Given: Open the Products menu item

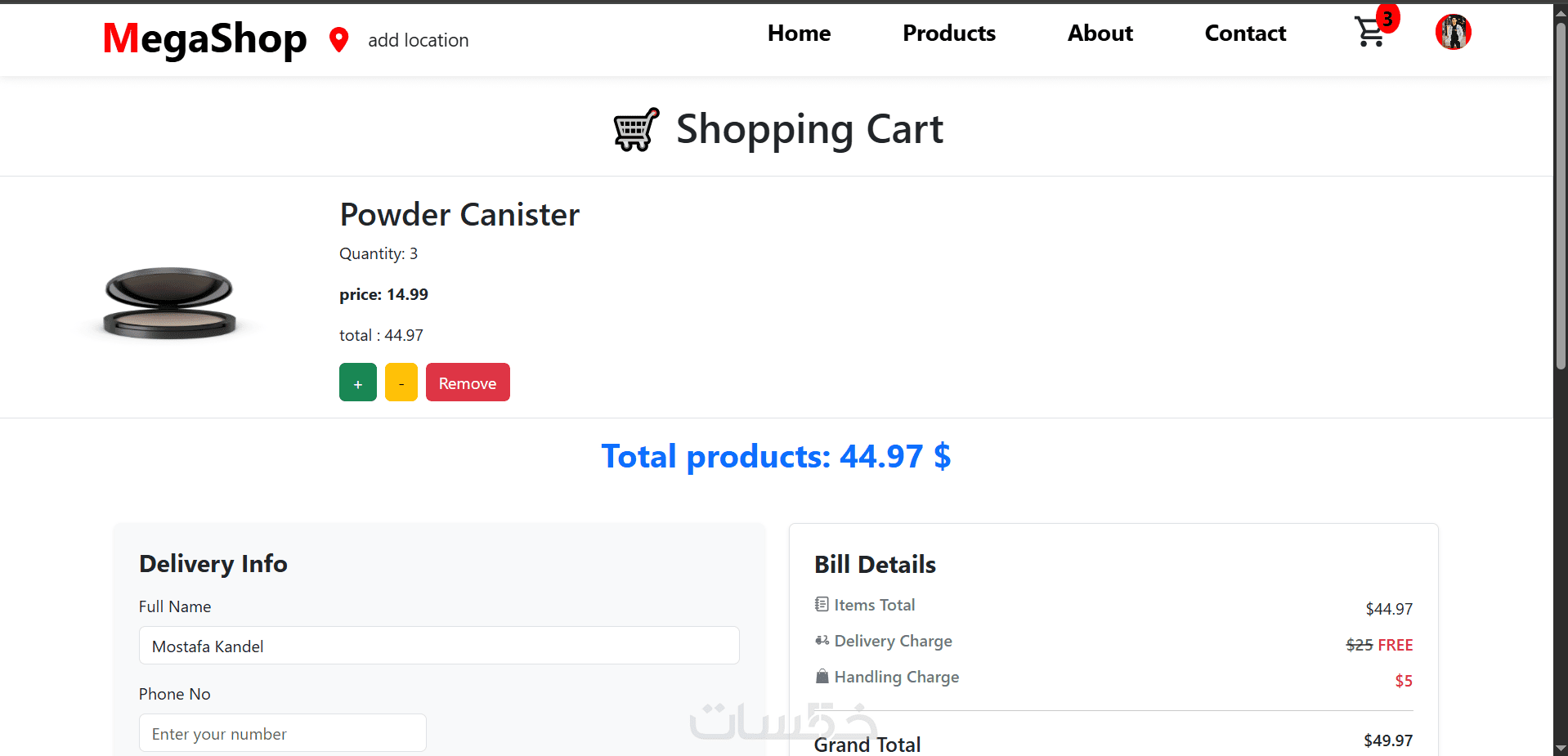Looking at the screenshot, I should click(x=948, y=34).
